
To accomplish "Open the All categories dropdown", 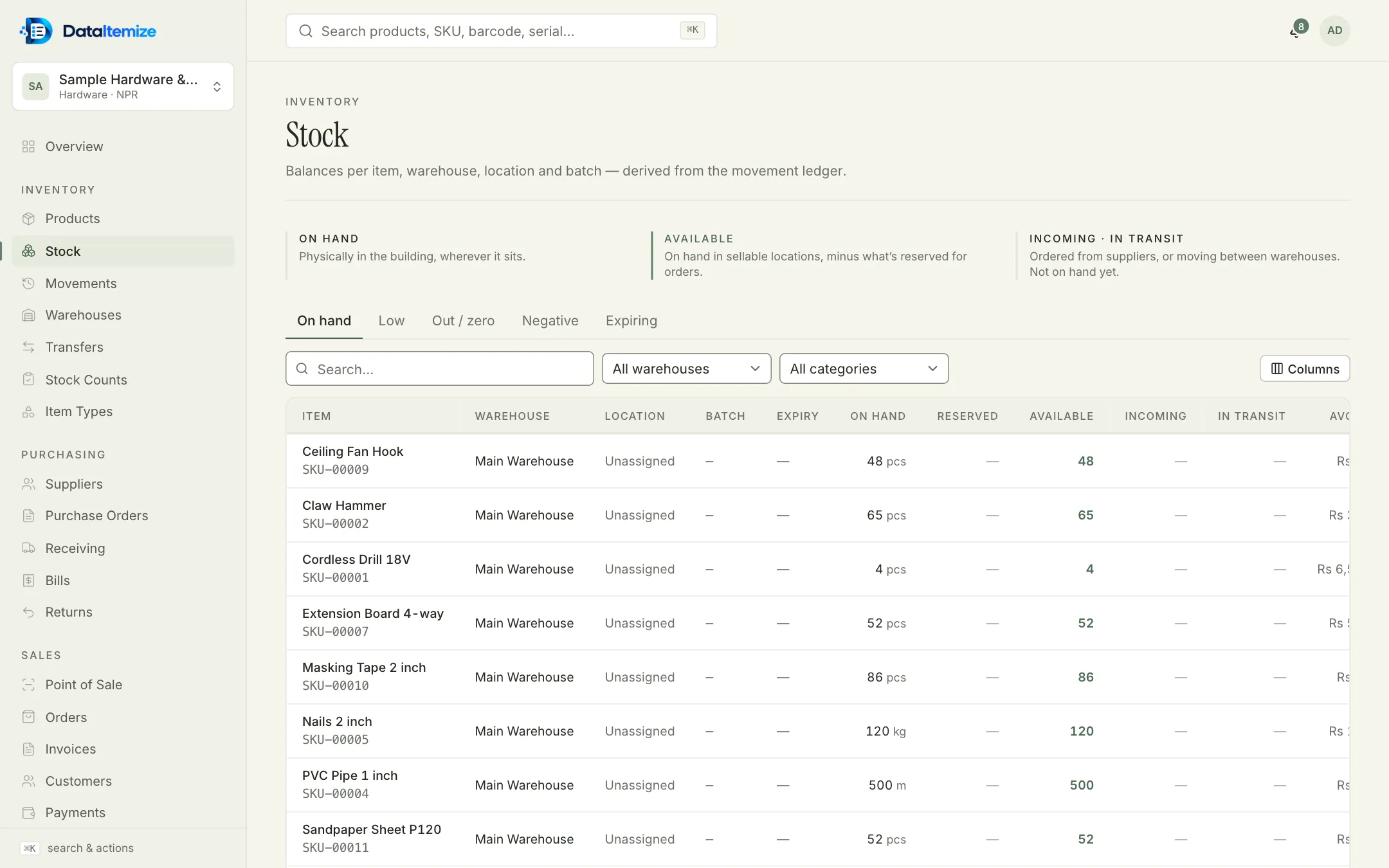I will (x=864, y=368).
